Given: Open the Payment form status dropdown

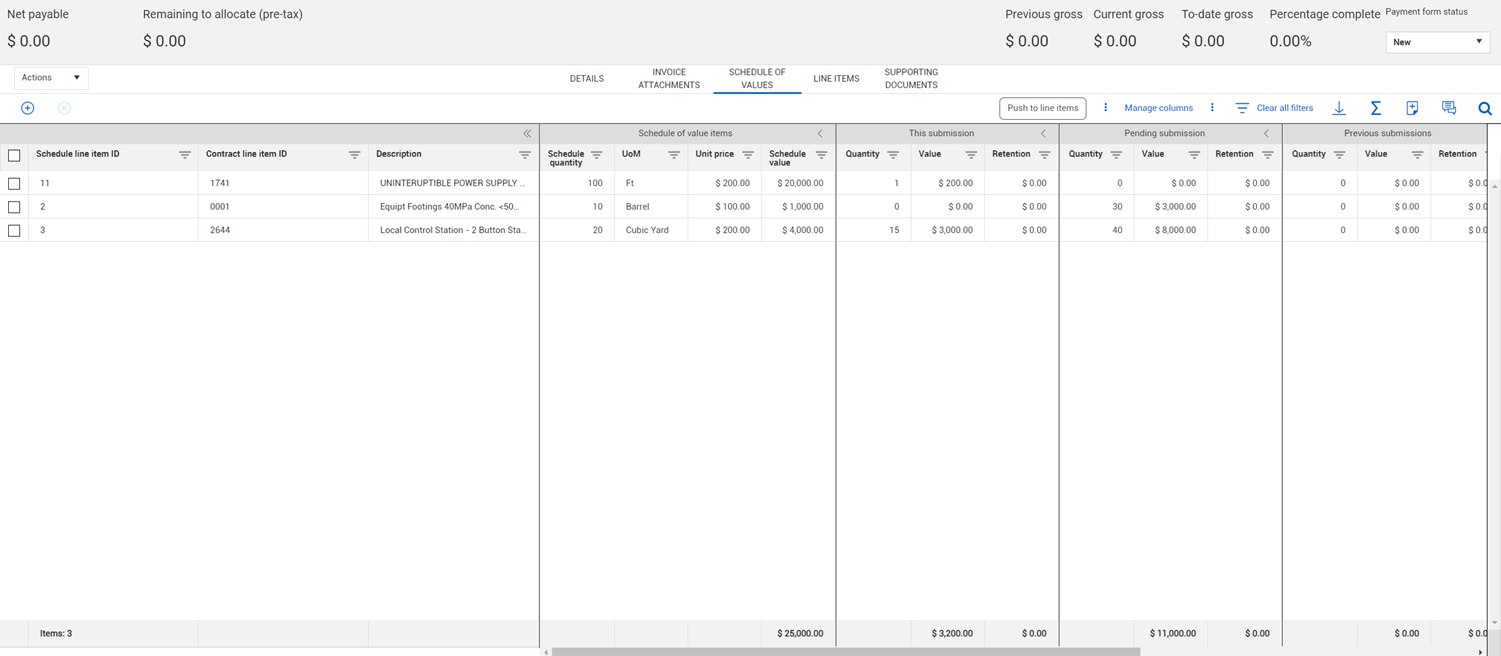Looking at the screenshot, I should 1437,42.
